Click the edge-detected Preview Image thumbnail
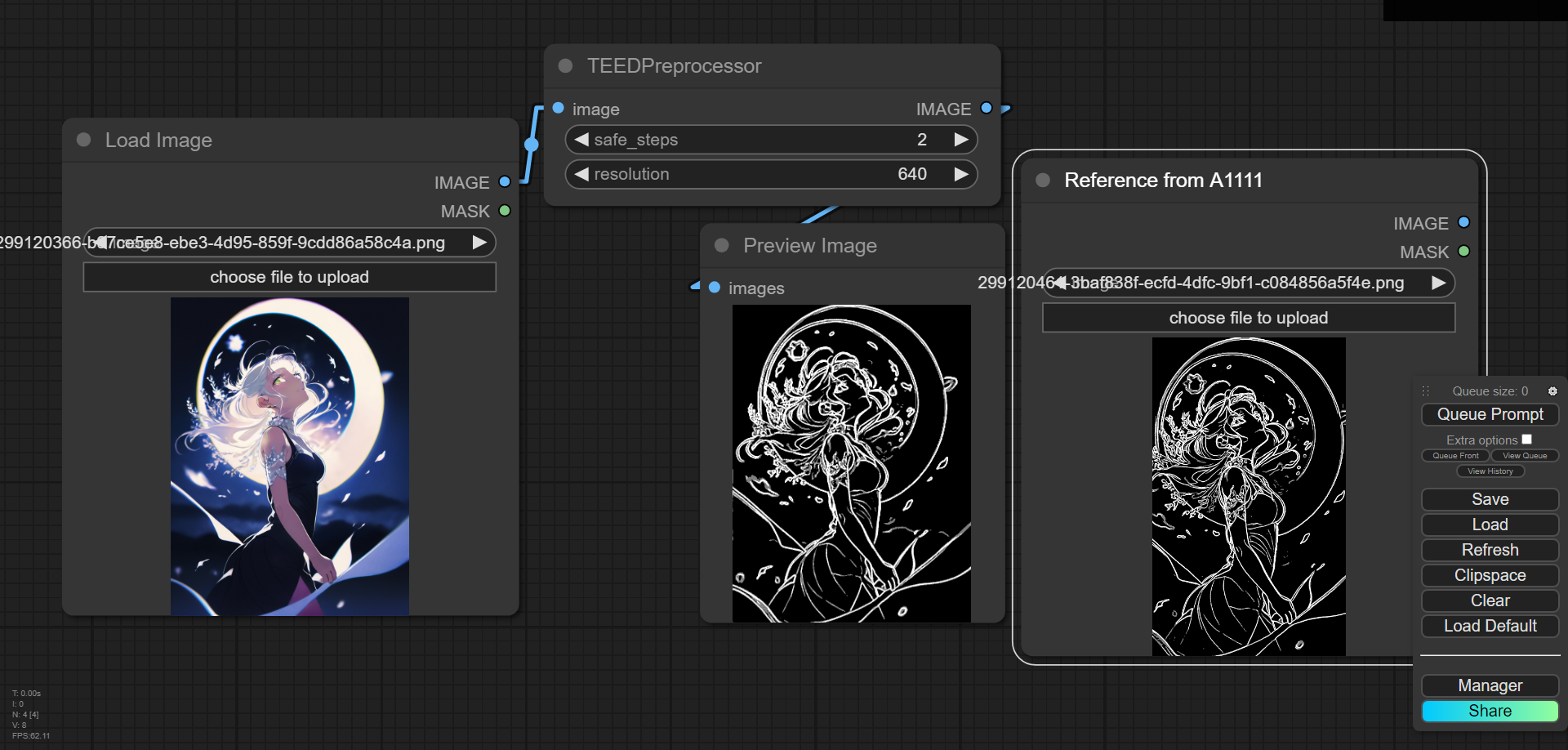1568x750 pixels. (851, 463)
